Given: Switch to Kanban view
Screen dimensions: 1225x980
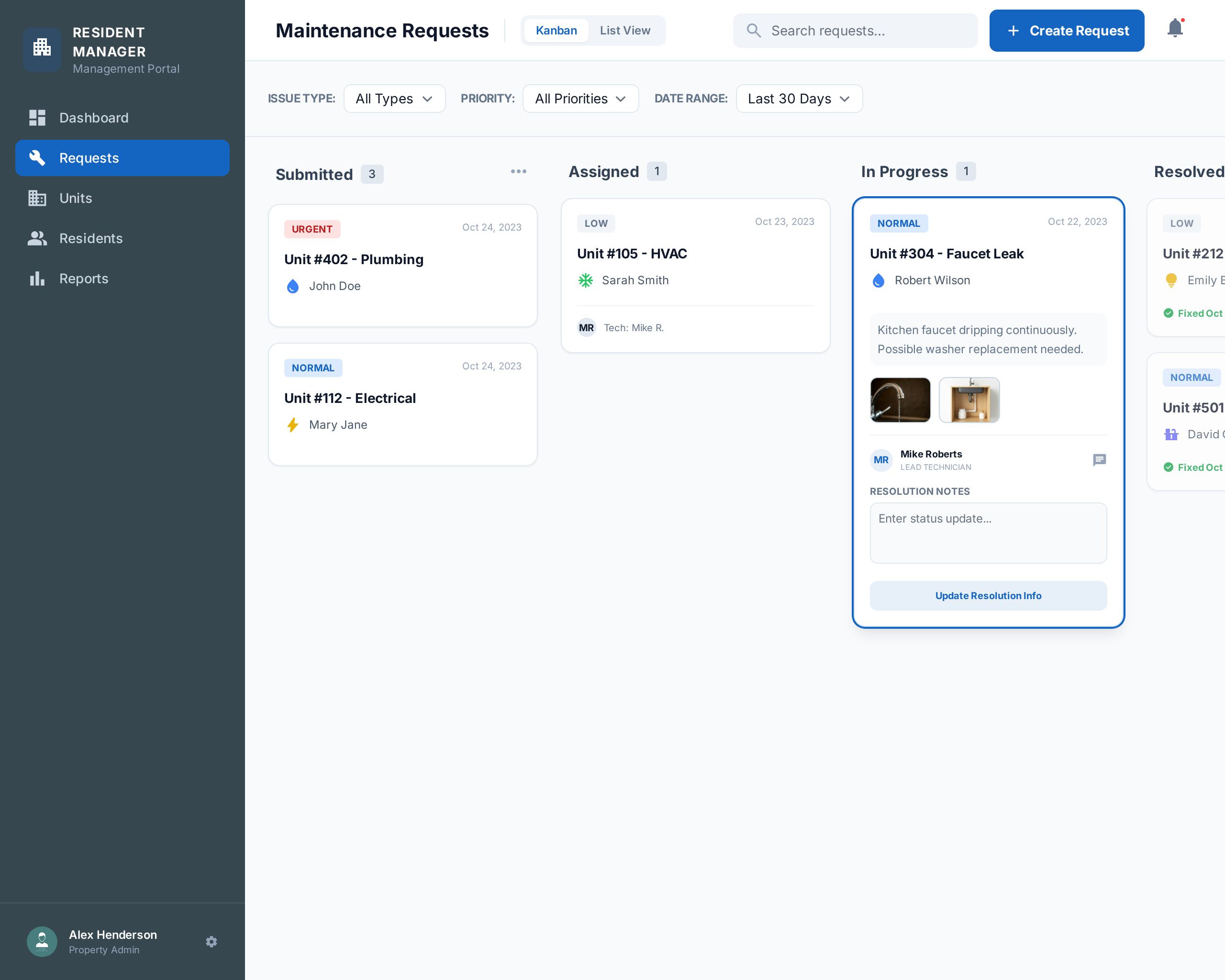Looking at the screenshot, I should (x=556, y=31).
